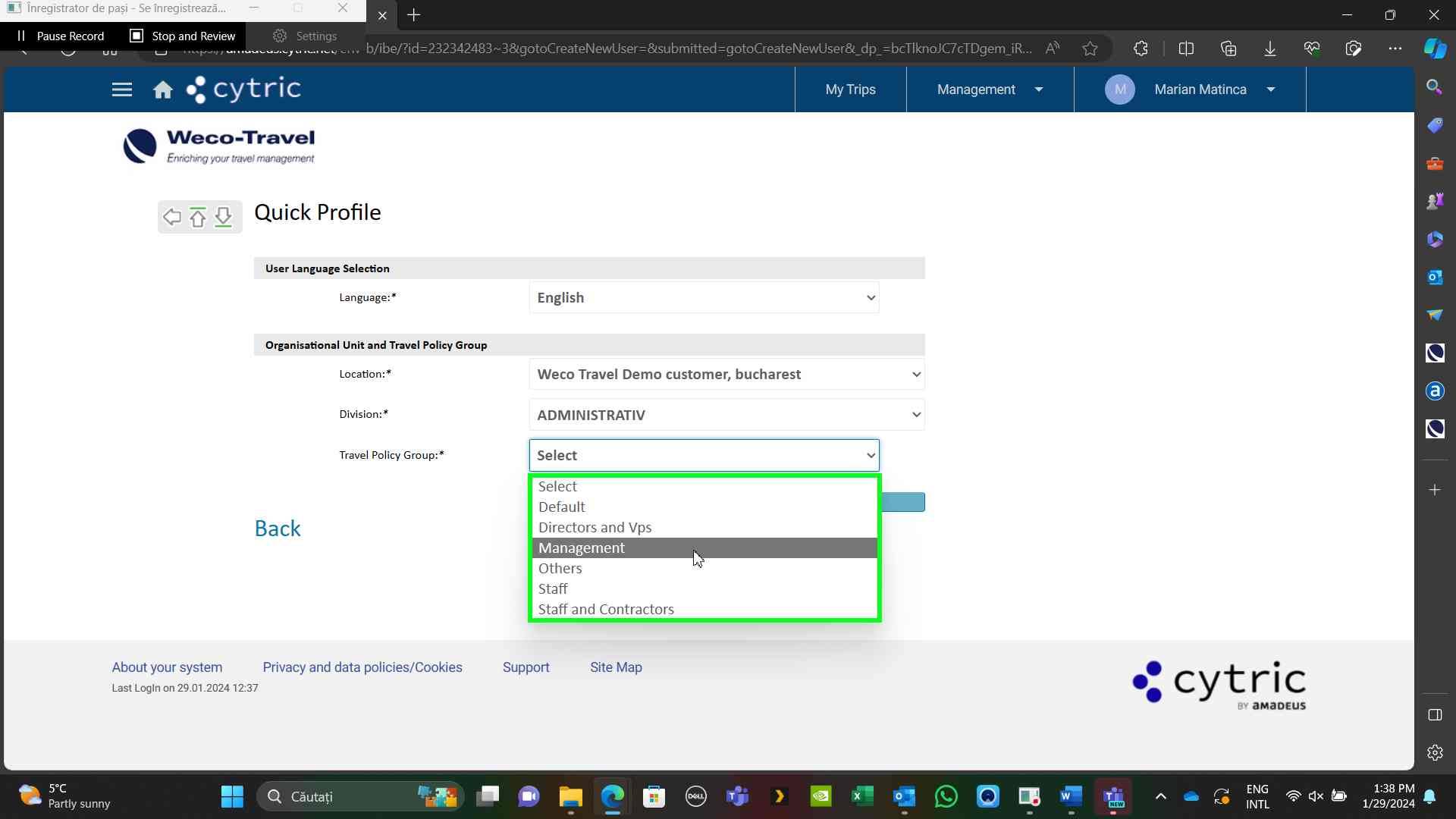
Task: Go to the cytric home icon
Action: (162, 90)
